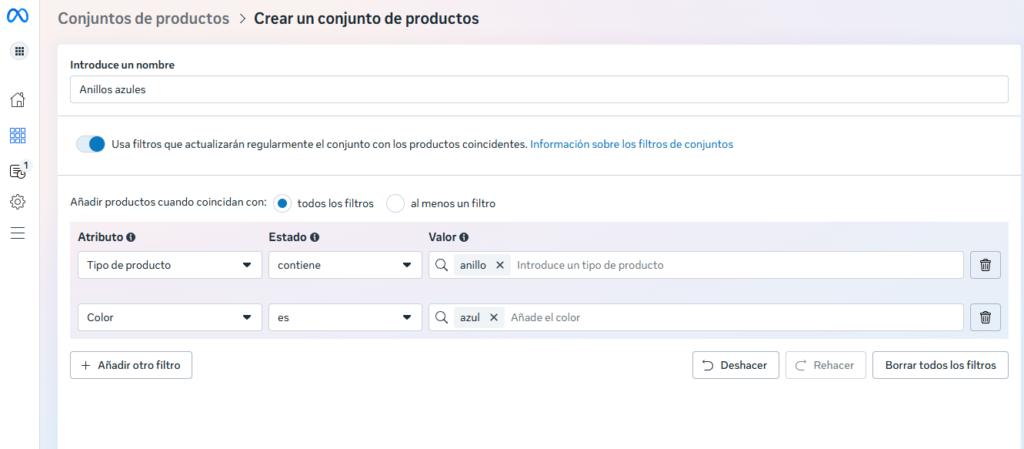1024x449 pixels.
Task: Open the notifications icon with badge 1
Action: (x=18, y=171)
